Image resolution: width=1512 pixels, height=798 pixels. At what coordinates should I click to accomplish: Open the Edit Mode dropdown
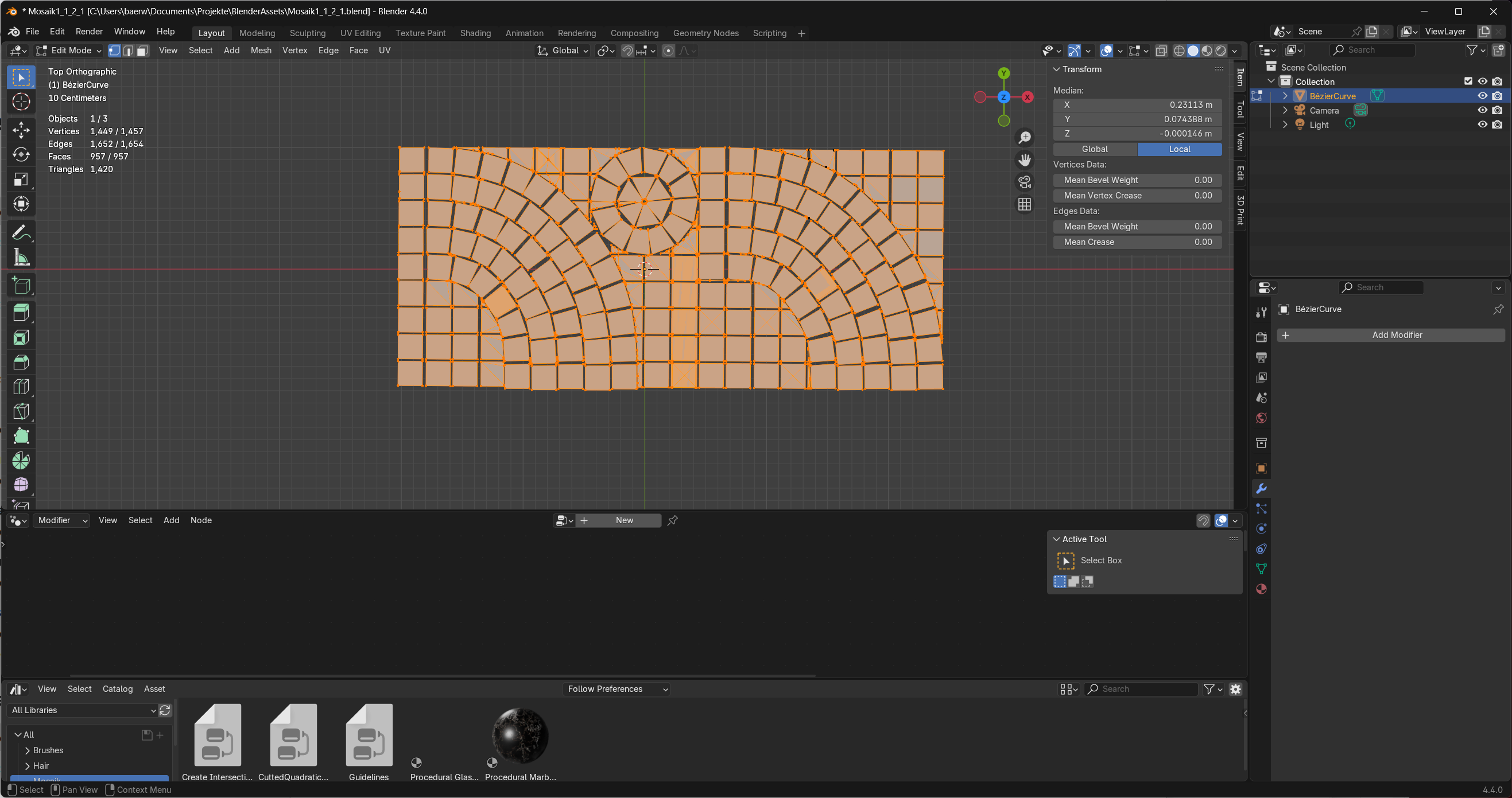pos(69,50)
